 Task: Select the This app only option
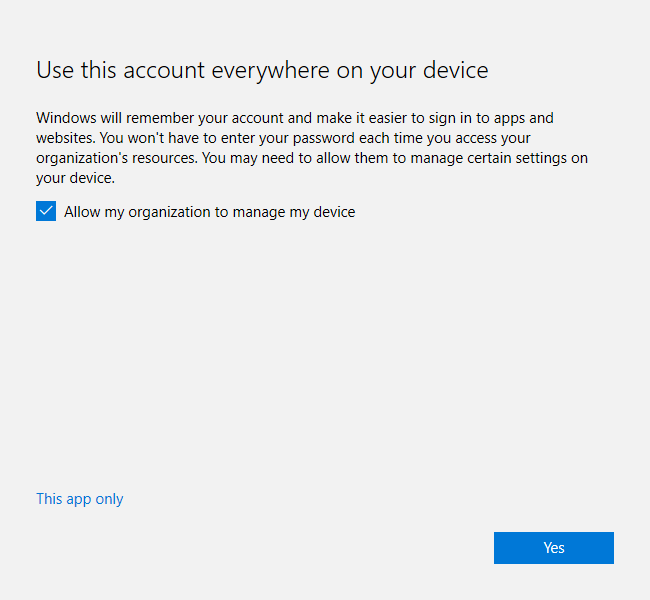(80, 499)
